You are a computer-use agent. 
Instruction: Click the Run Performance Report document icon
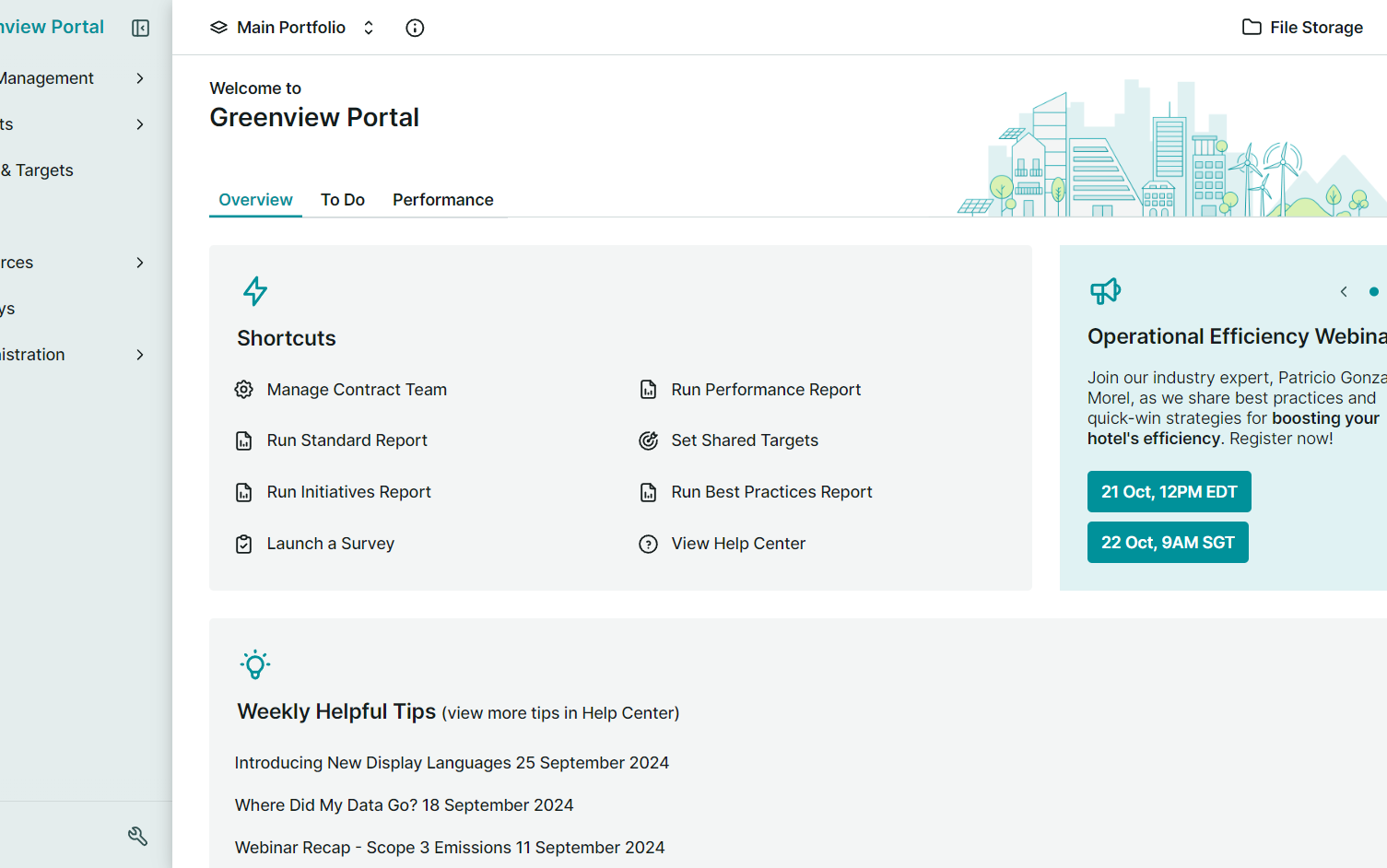coord(648,390)
